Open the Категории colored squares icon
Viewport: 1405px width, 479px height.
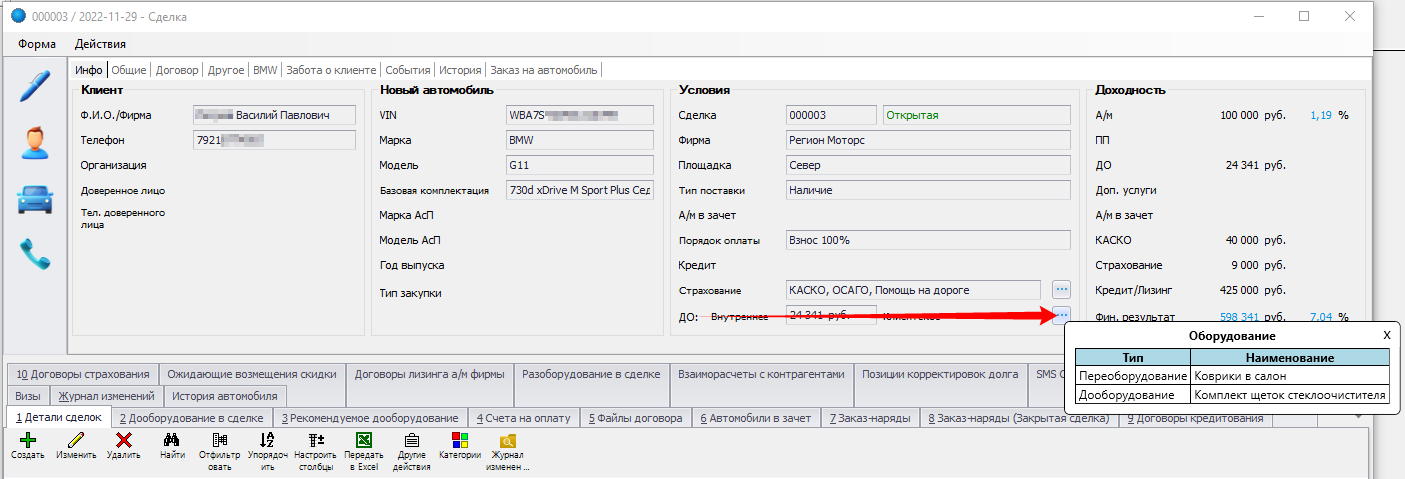[x=459, y=440]
